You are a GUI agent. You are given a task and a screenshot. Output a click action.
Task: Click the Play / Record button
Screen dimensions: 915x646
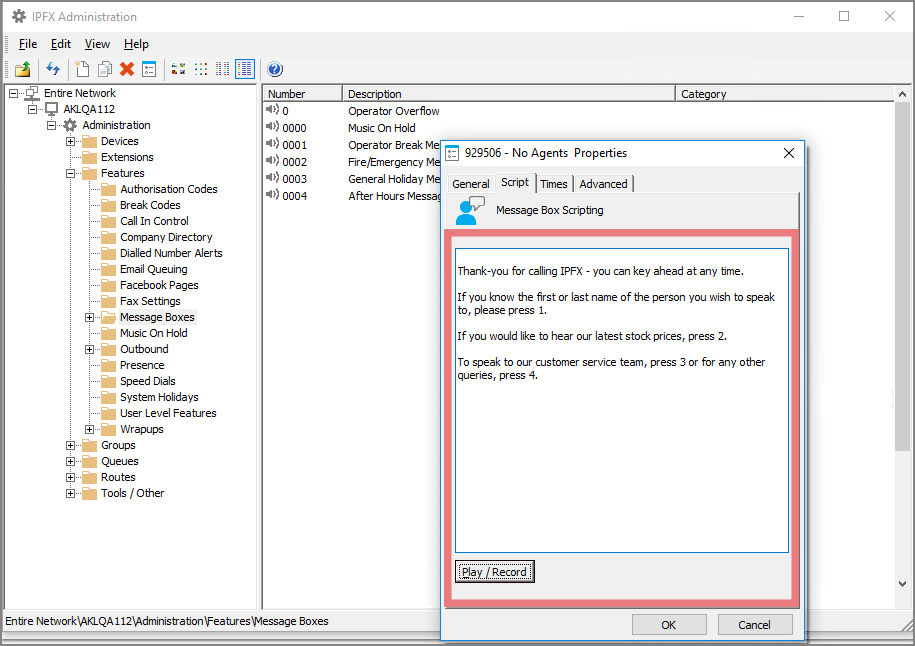click(494, 572)
